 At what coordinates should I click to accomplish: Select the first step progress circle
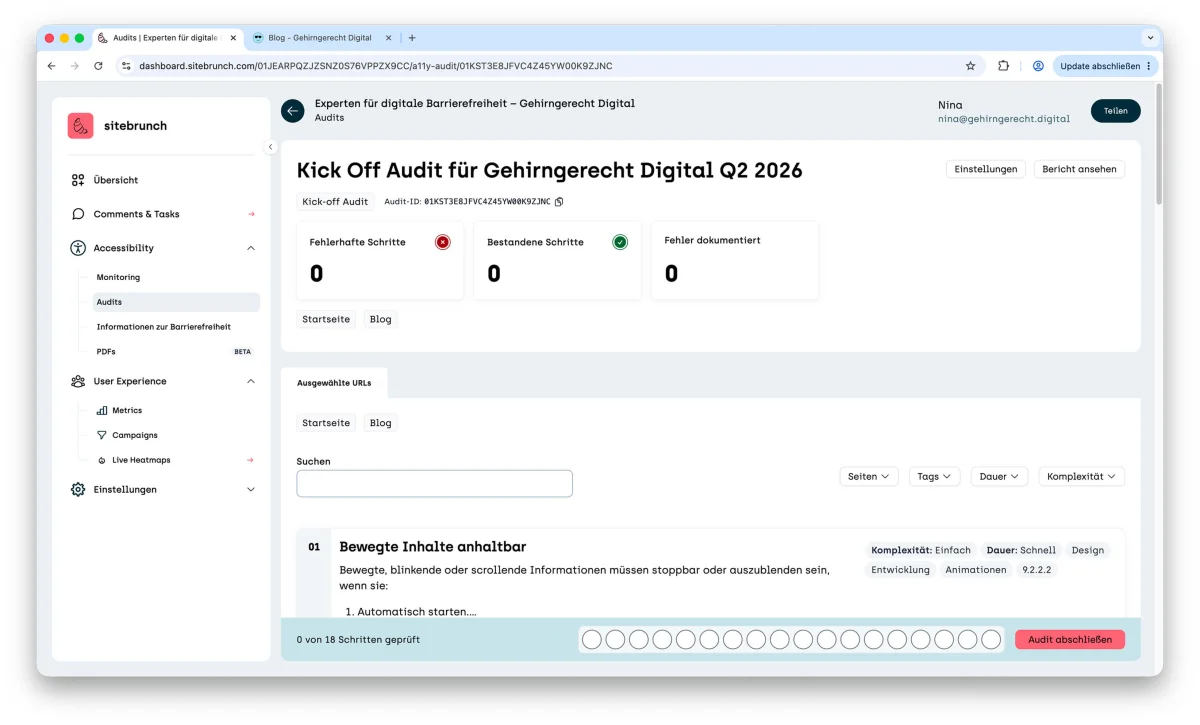coord(591,639)
